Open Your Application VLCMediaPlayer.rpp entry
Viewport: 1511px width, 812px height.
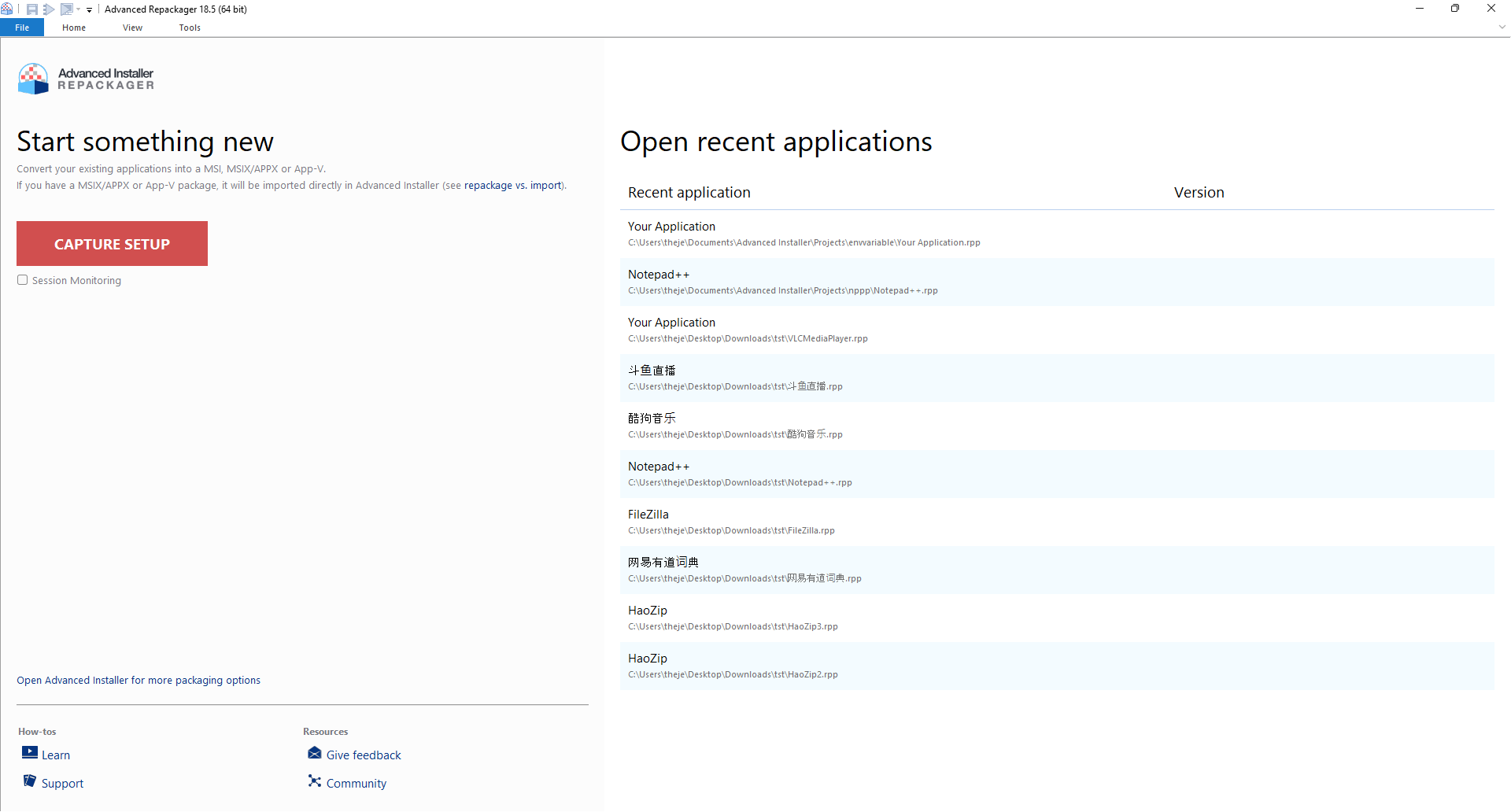(1057, 330)
